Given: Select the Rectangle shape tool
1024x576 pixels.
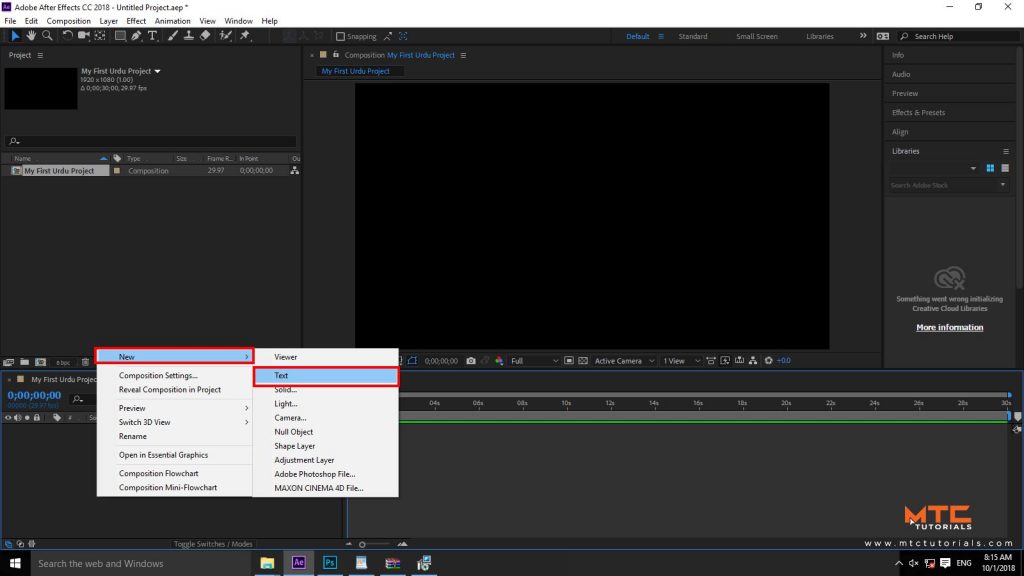Looking at the screenshot, I should pos(120,36).
